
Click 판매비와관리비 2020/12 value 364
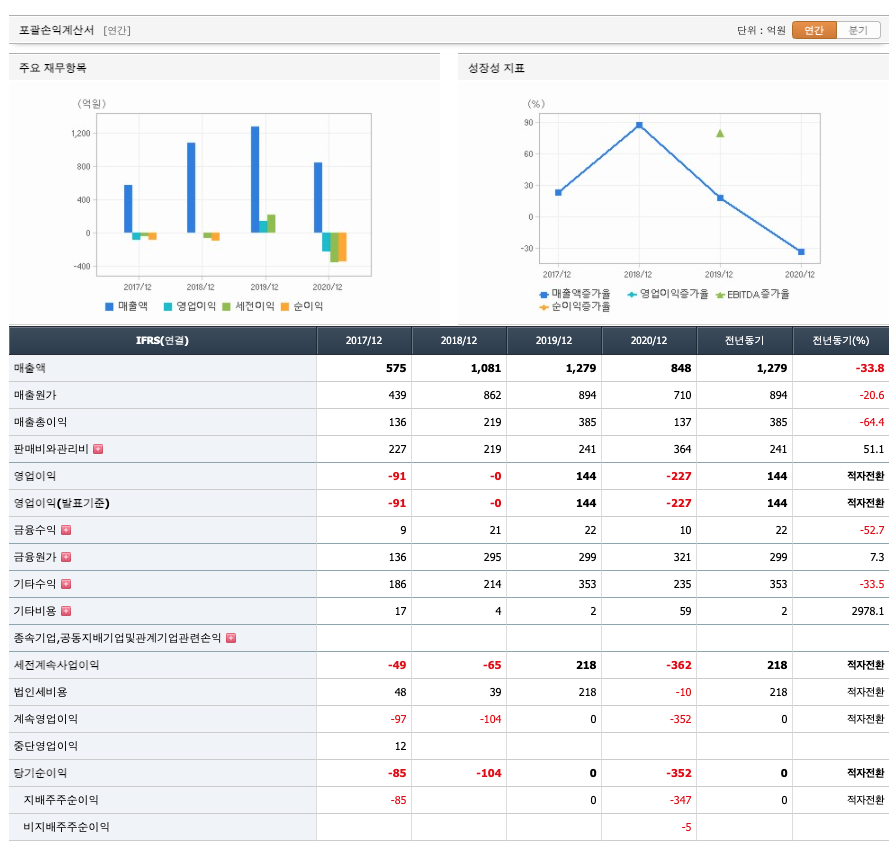click(x=682, y=449)
